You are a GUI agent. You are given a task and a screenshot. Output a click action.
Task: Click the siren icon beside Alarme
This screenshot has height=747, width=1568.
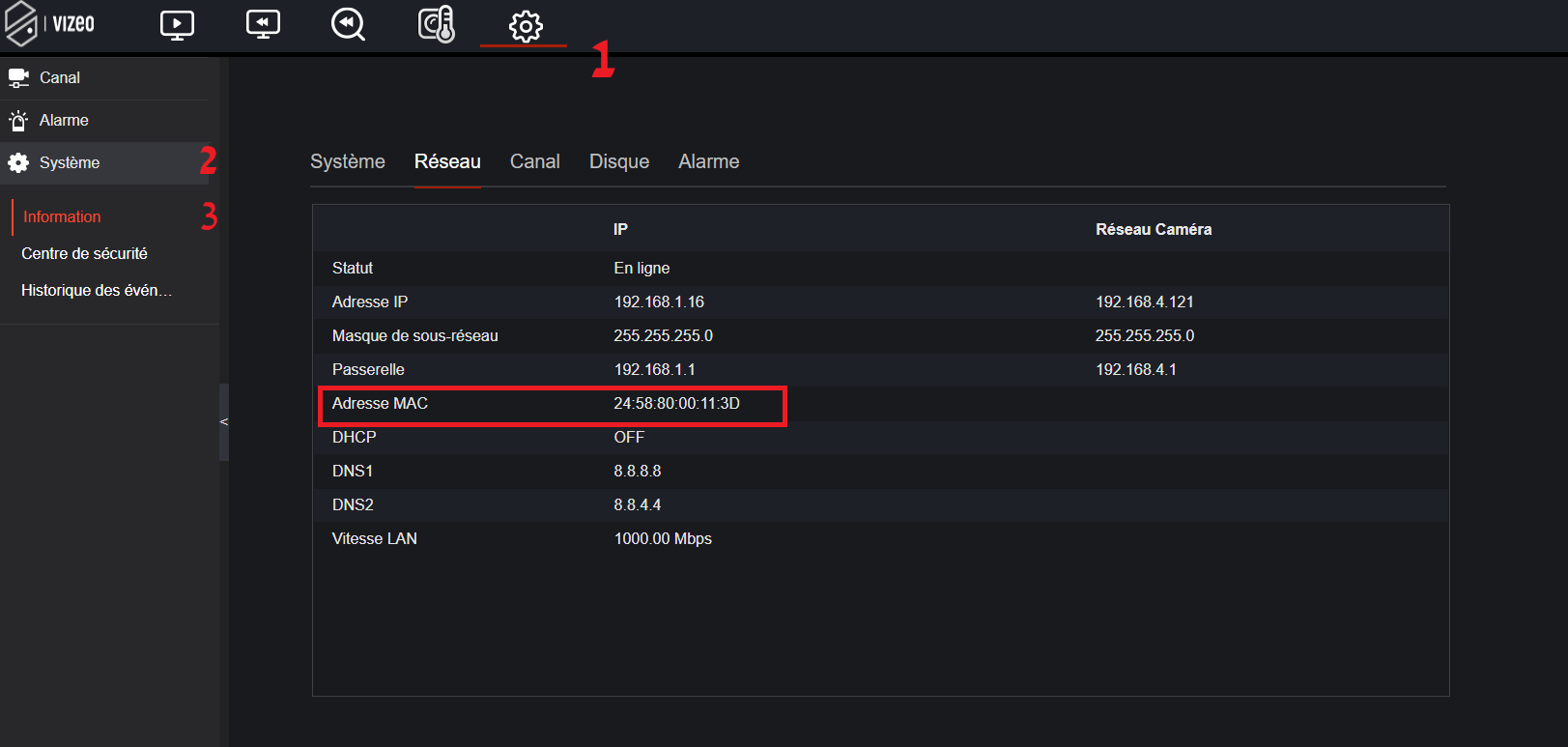tap(18, 121)
